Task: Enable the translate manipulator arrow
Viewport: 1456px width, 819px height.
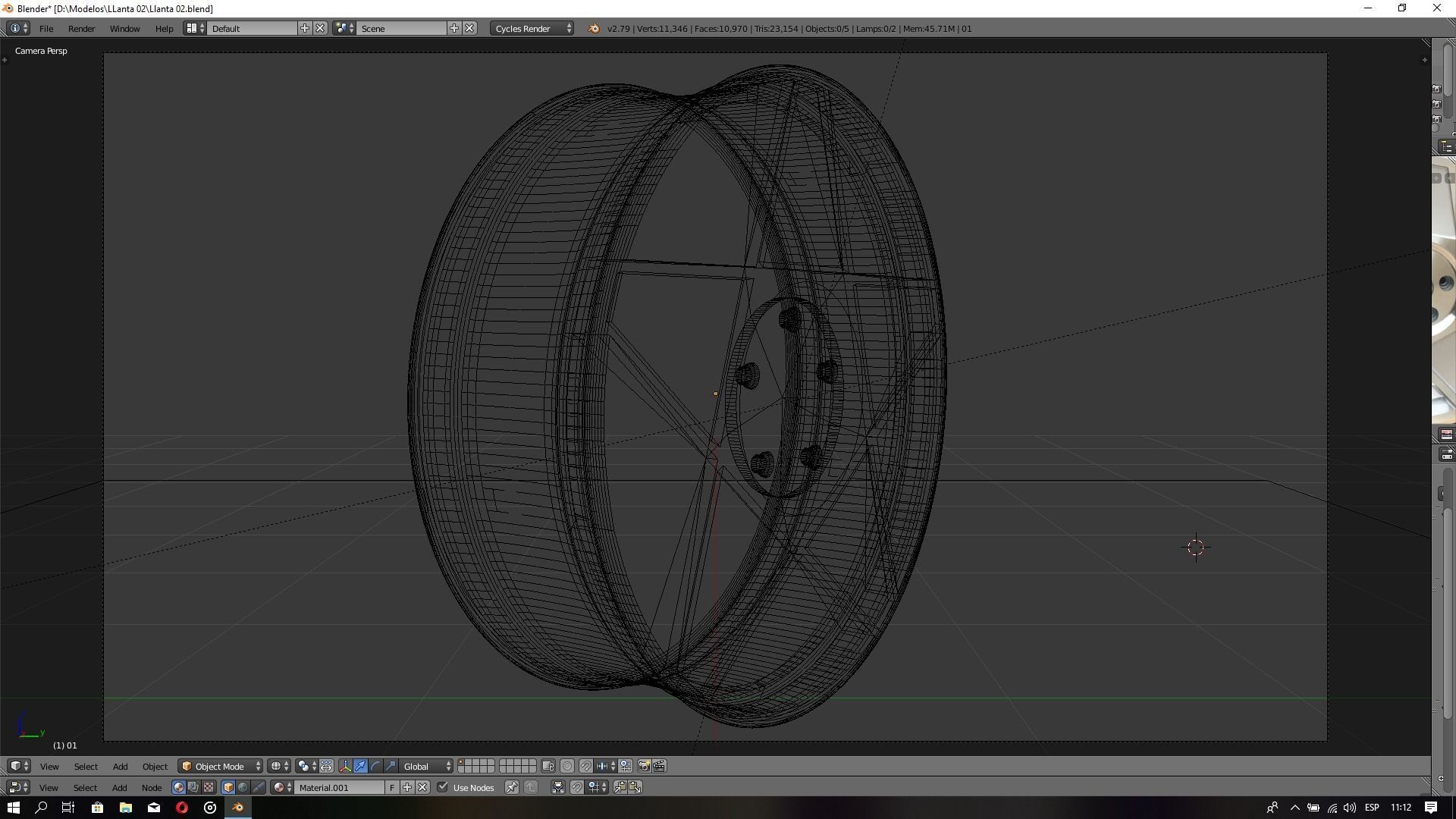Action: (360, 767)
